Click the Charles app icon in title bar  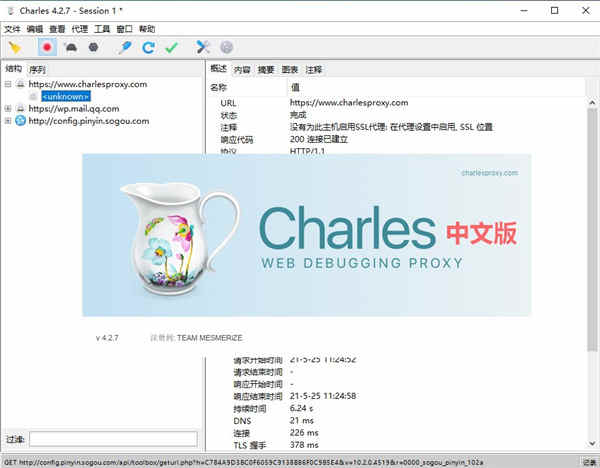point(11,11)
